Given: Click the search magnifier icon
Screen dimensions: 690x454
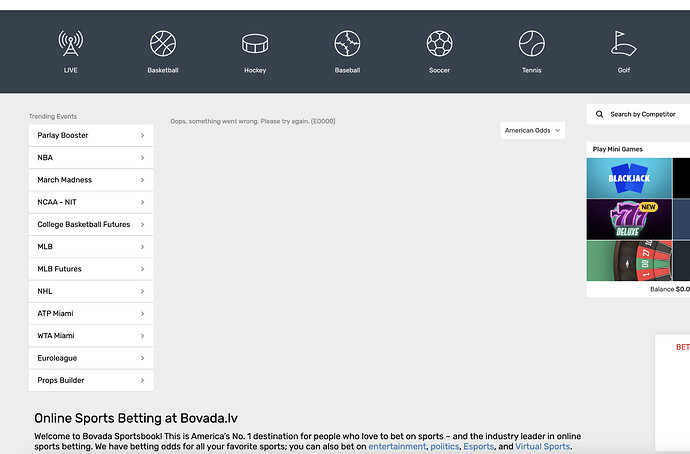Looking at the screenshot, I should point(600,115).
